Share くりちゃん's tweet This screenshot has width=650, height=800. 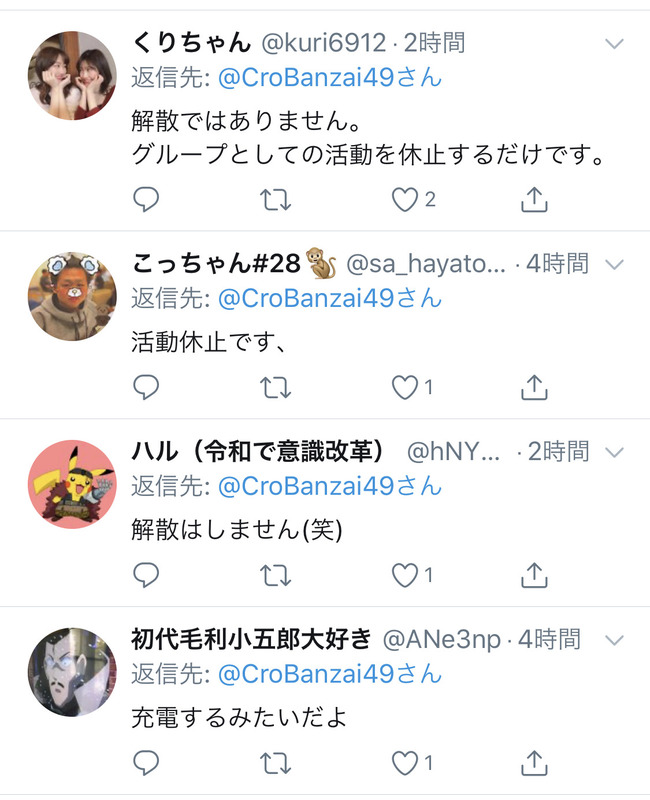pos(534,199)
